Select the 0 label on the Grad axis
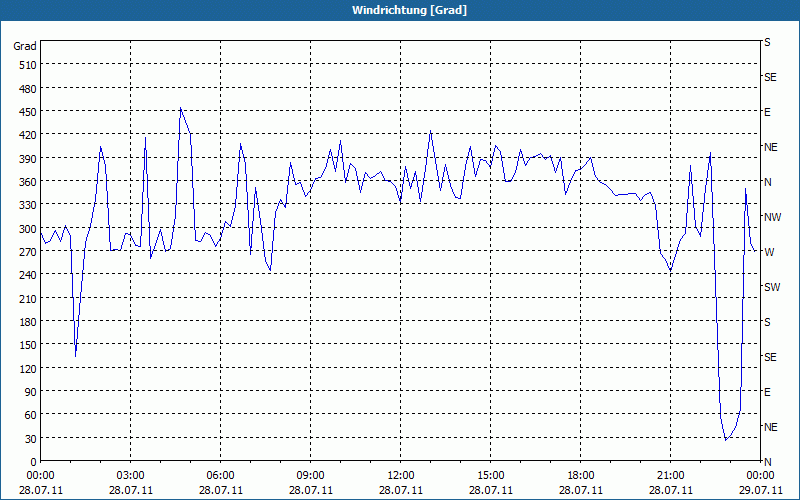Viewport: 800px width, 500px height. click(x=34, y=462)
